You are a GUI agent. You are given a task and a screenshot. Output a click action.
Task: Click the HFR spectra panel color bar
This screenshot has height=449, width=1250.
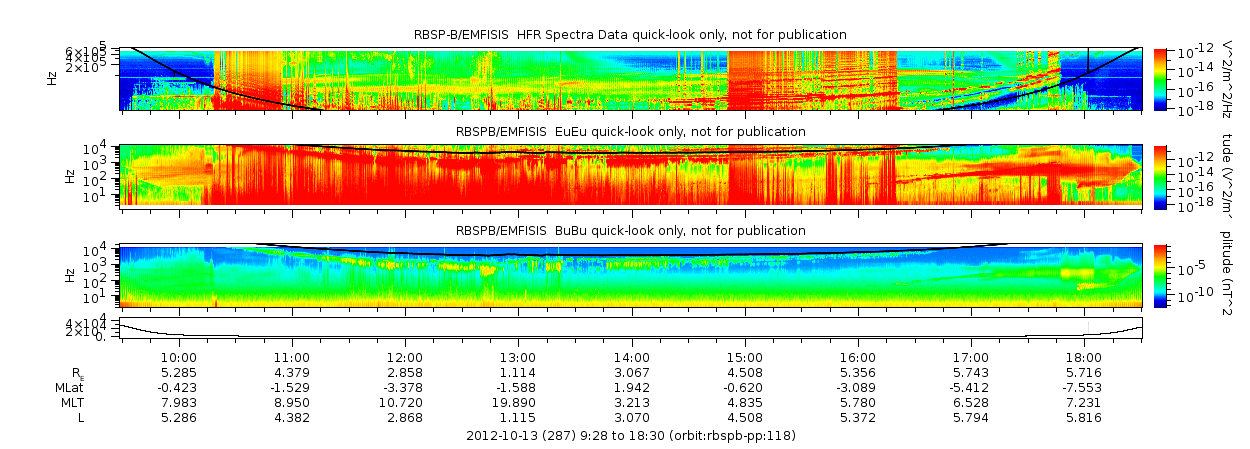point(1160,78)
